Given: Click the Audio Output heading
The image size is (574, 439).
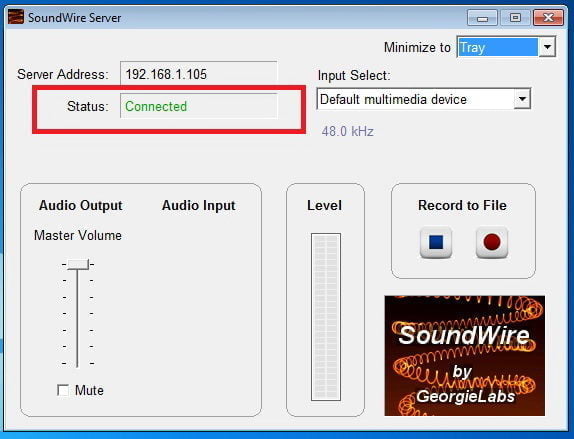Looking at the screenshot, I should pos(81,205).
